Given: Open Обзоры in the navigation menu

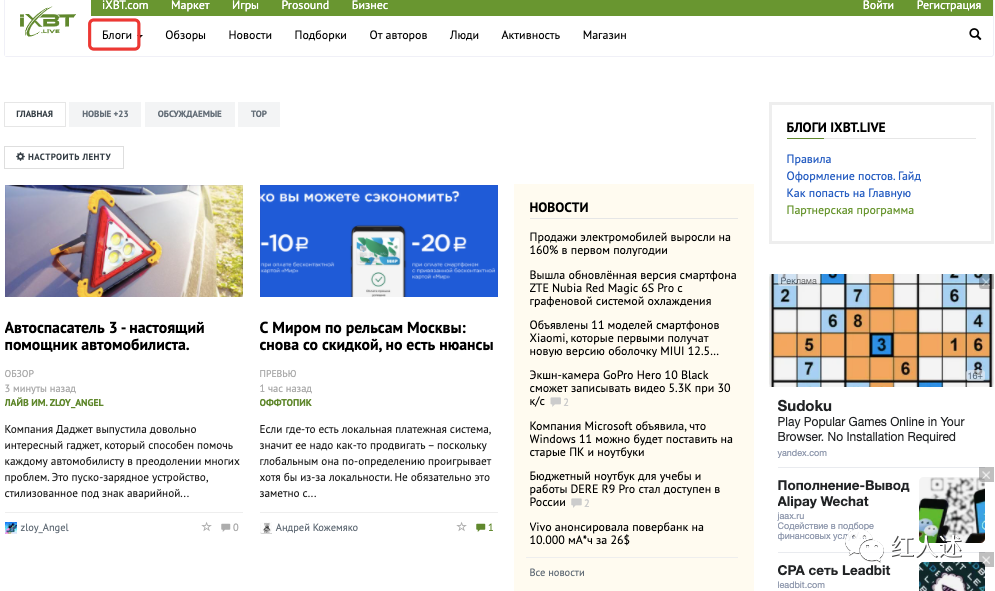Looking at the screenshot, I should tap(185, 35).
